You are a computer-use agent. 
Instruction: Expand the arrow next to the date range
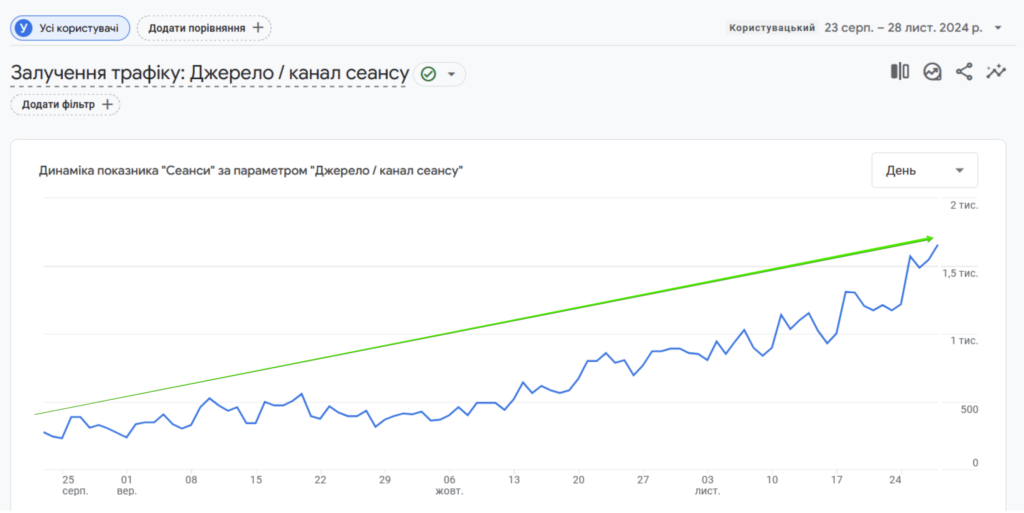coord(998,28)
